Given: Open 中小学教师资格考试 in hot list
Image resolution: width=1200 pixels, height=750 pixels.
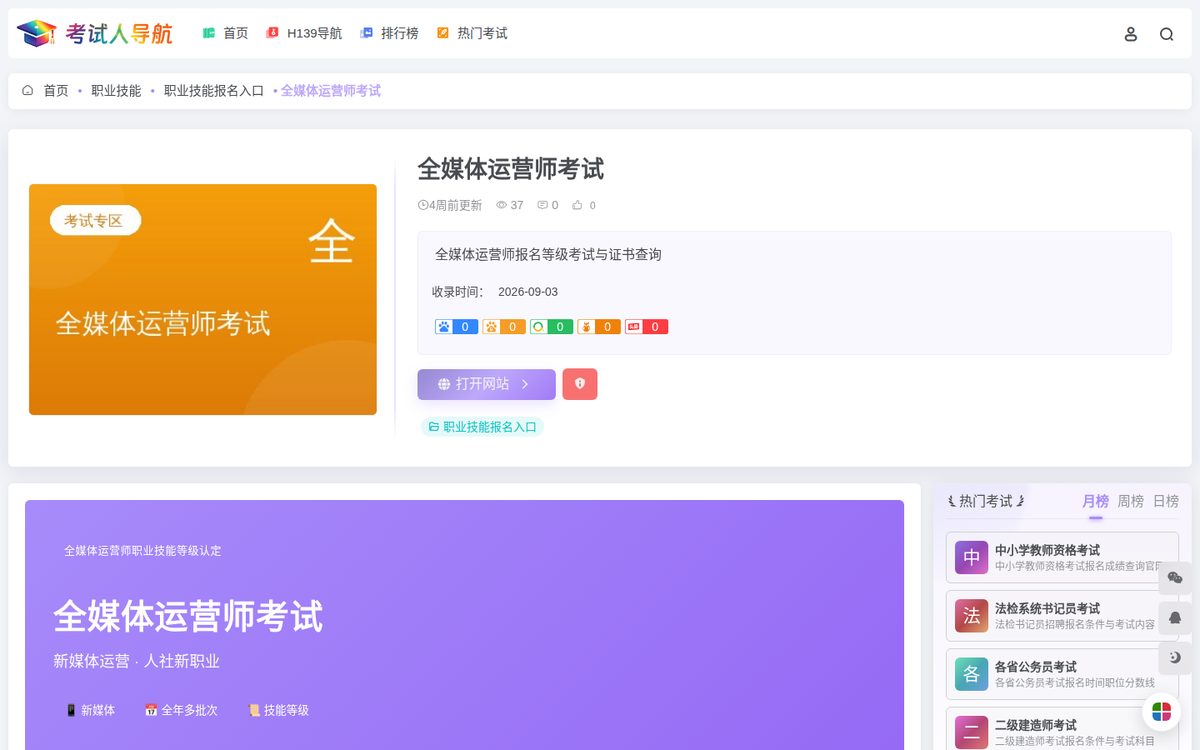Looking at the screenshot, I should [1062, 558].
